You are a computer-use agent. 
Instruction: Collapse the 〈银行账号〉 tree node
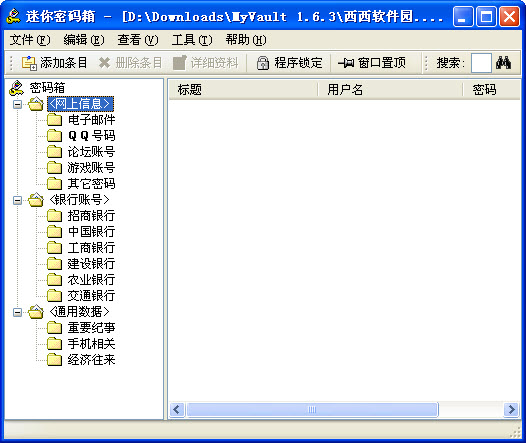pos(17,201)
